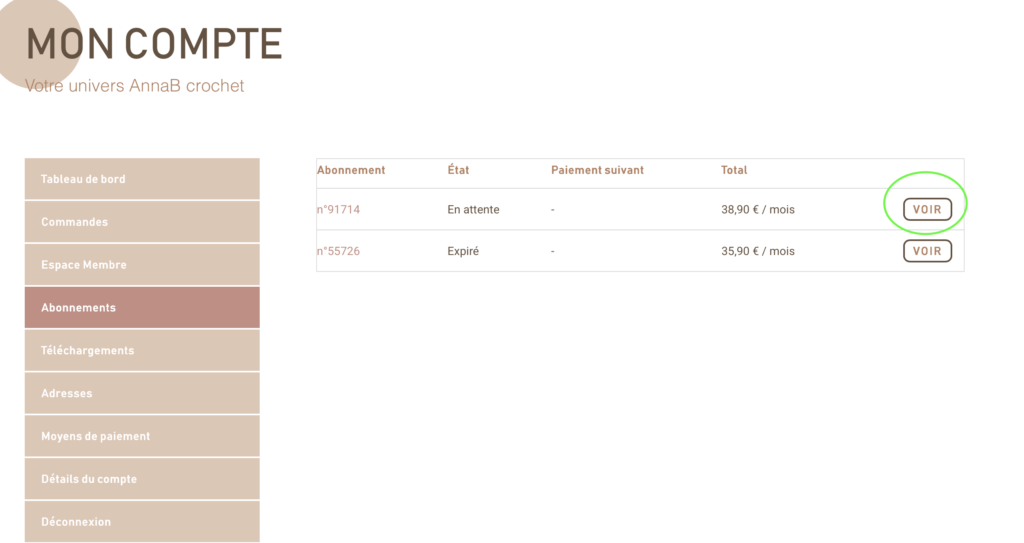
Task: Click VOIR for the expired subscription
Action: 927,251
